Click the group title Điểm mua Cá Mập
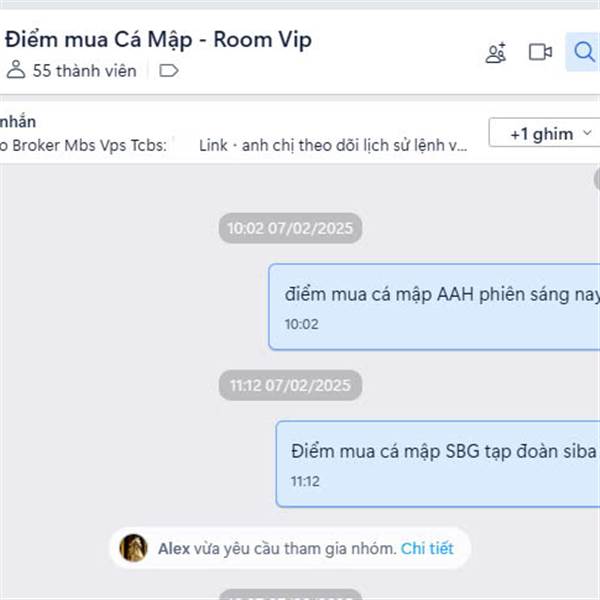 point(158,39)
